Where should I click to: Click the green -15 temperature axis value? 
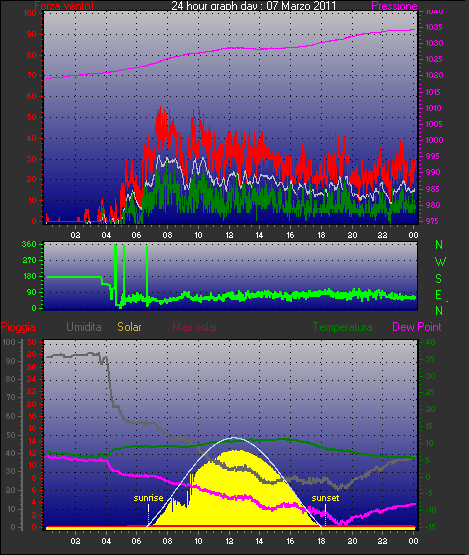(430, 527)
